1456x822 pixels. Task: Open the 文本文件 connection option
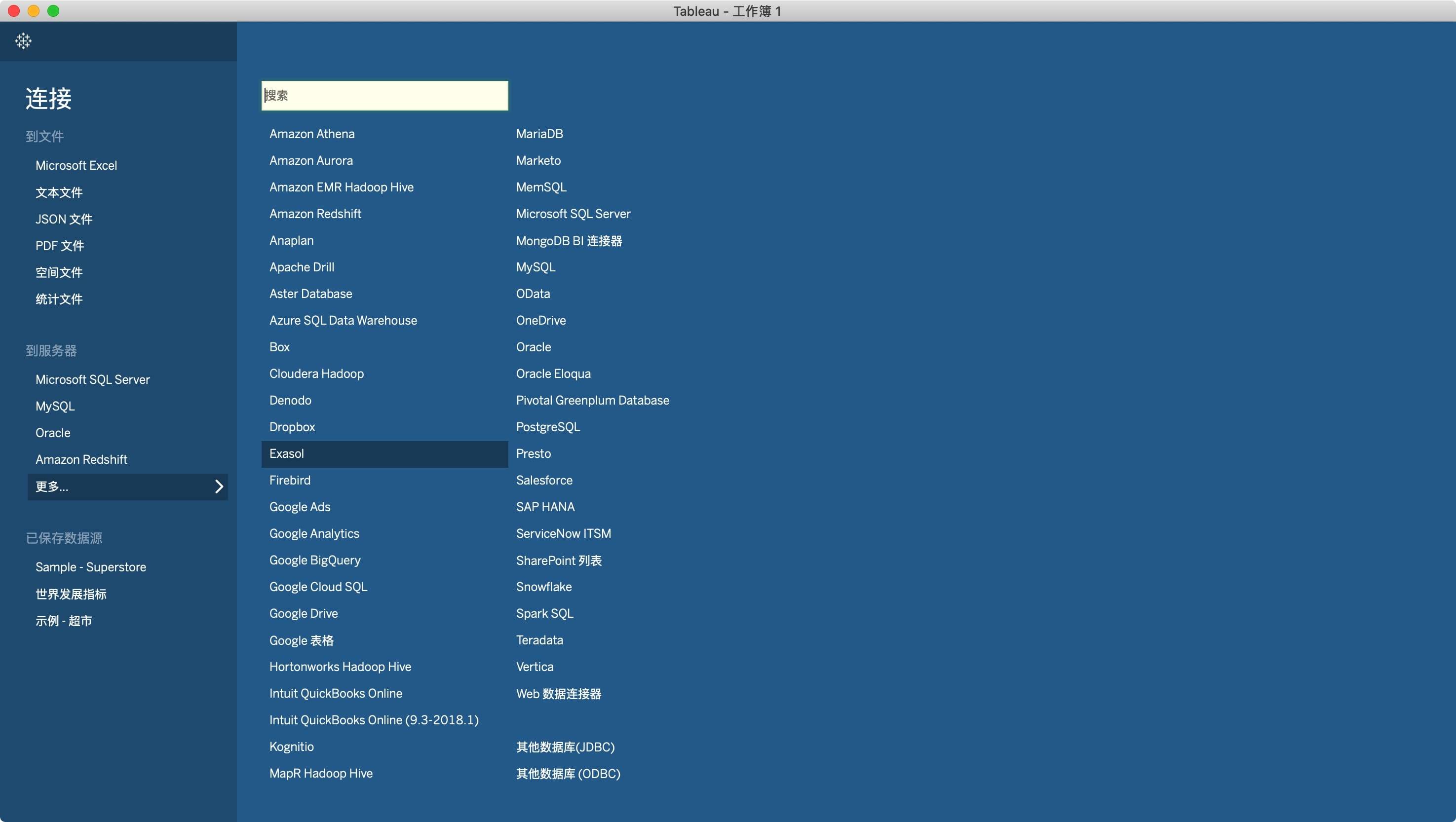pyautogui.click(x=59, y=192)
